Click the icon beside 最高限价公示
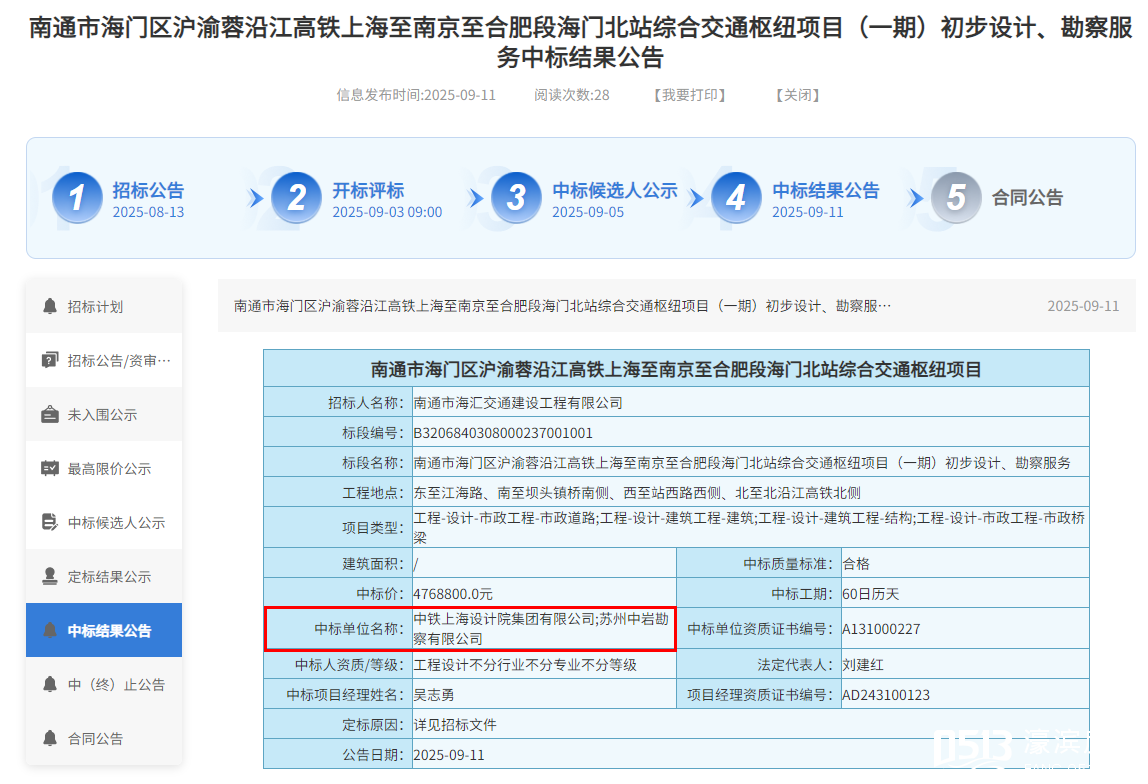This screenshot has height=784, width=1148. 50,468
